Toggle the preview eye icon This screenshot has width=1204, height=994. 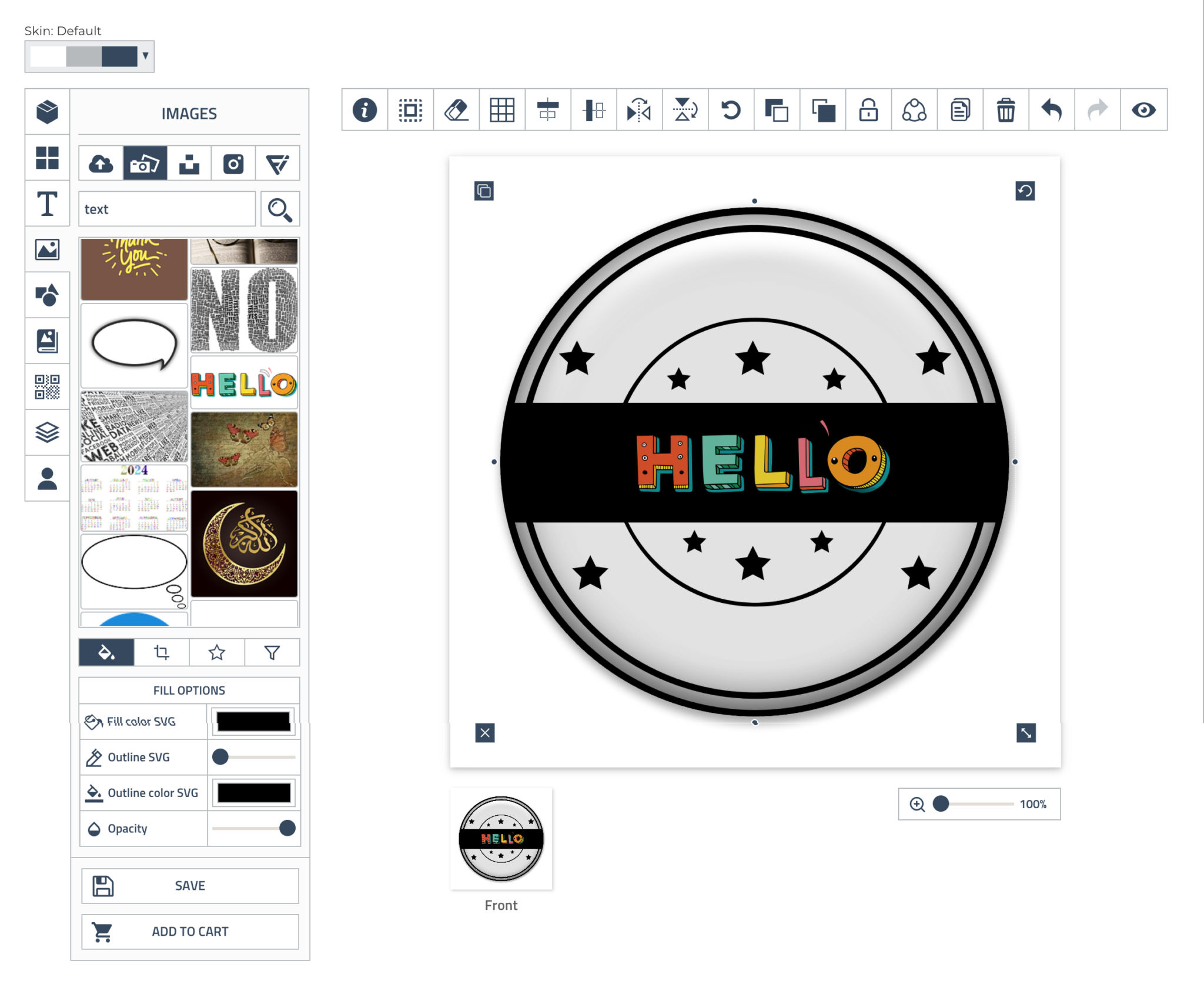1143,110
